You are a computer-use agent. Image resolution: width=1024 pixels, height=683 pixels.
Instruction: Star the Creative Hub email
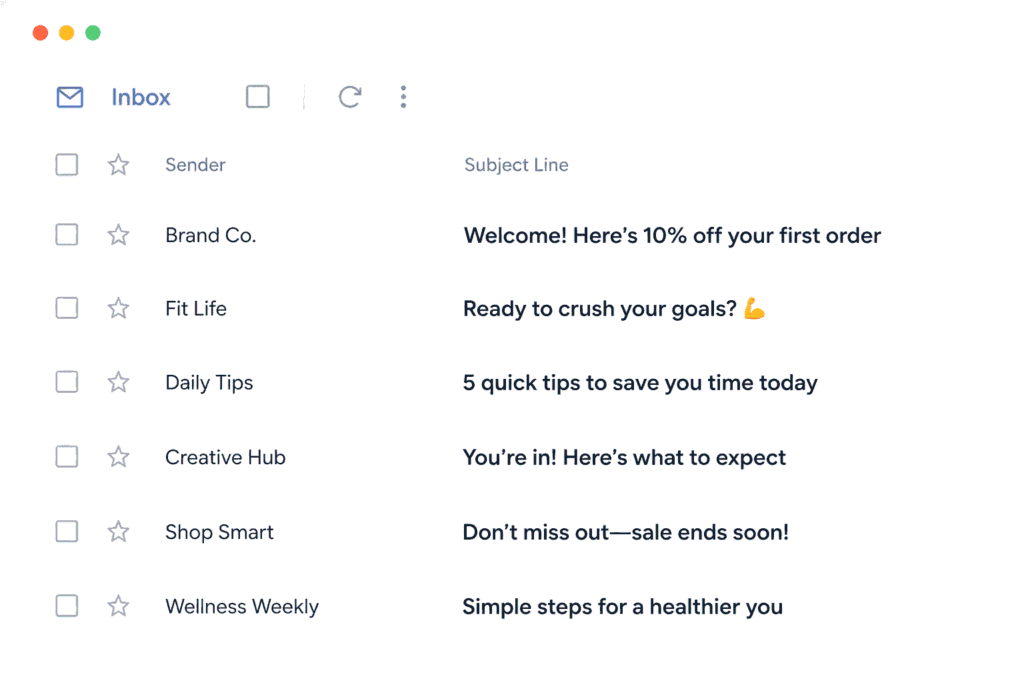(118, 456)
